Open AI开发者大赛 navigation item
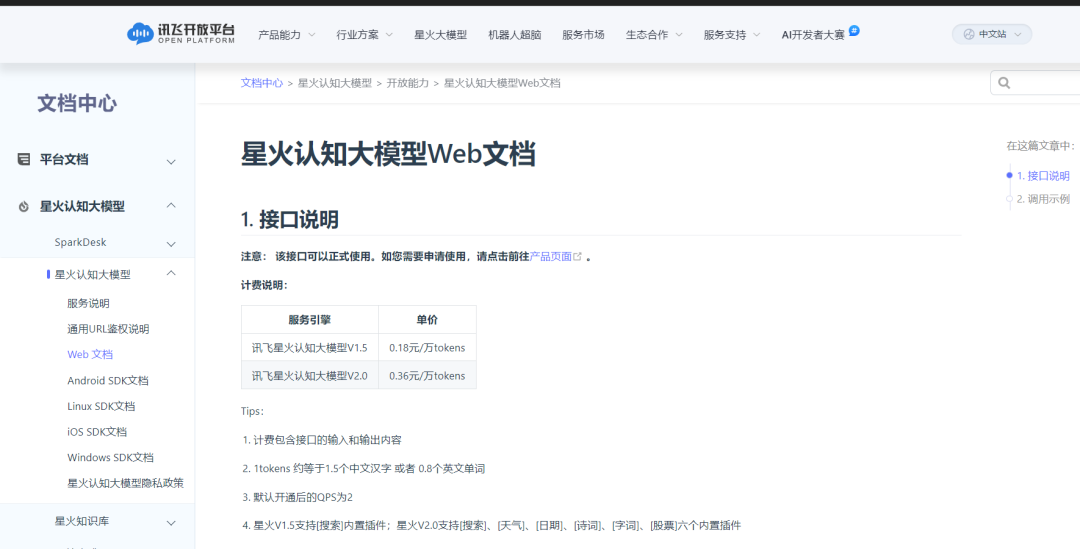 click(x=813, y=34)
